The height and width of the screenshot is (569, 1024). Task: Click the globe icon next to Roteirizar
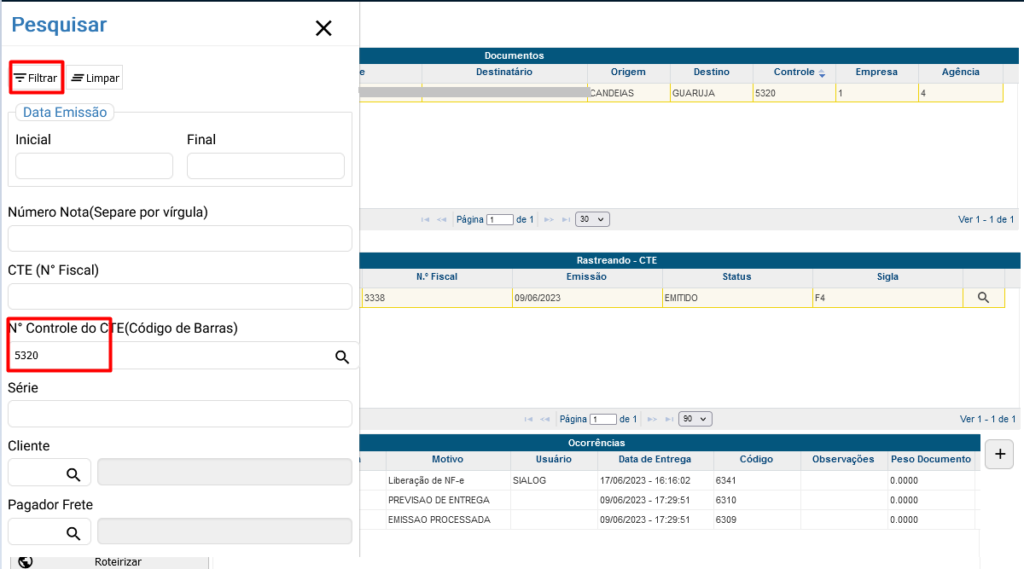pyautogui.click(x=25, y=562)
